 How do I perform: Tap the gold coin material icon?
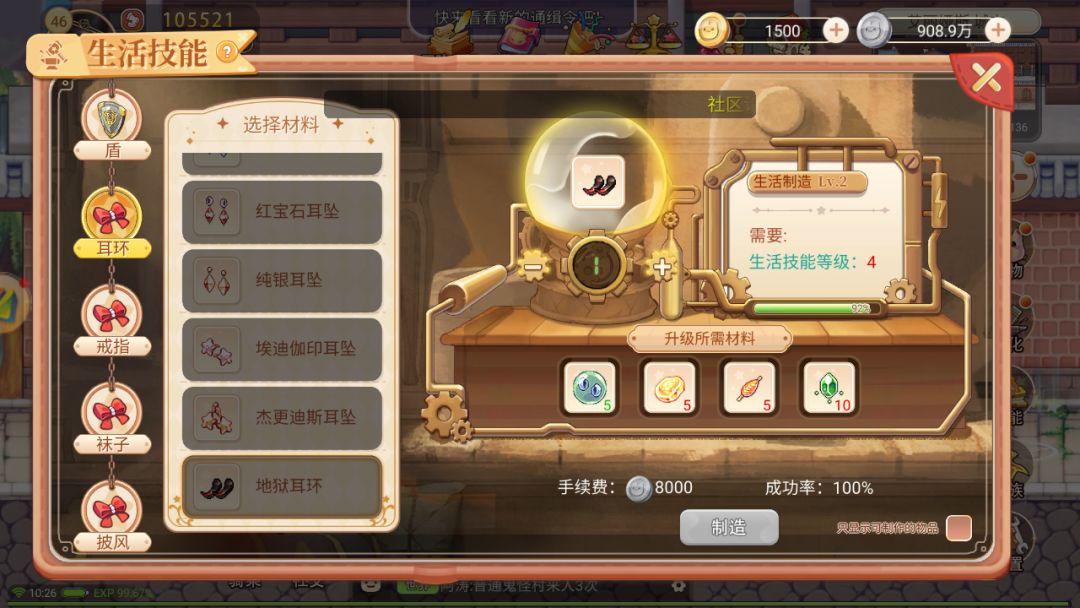click(669, 388)
